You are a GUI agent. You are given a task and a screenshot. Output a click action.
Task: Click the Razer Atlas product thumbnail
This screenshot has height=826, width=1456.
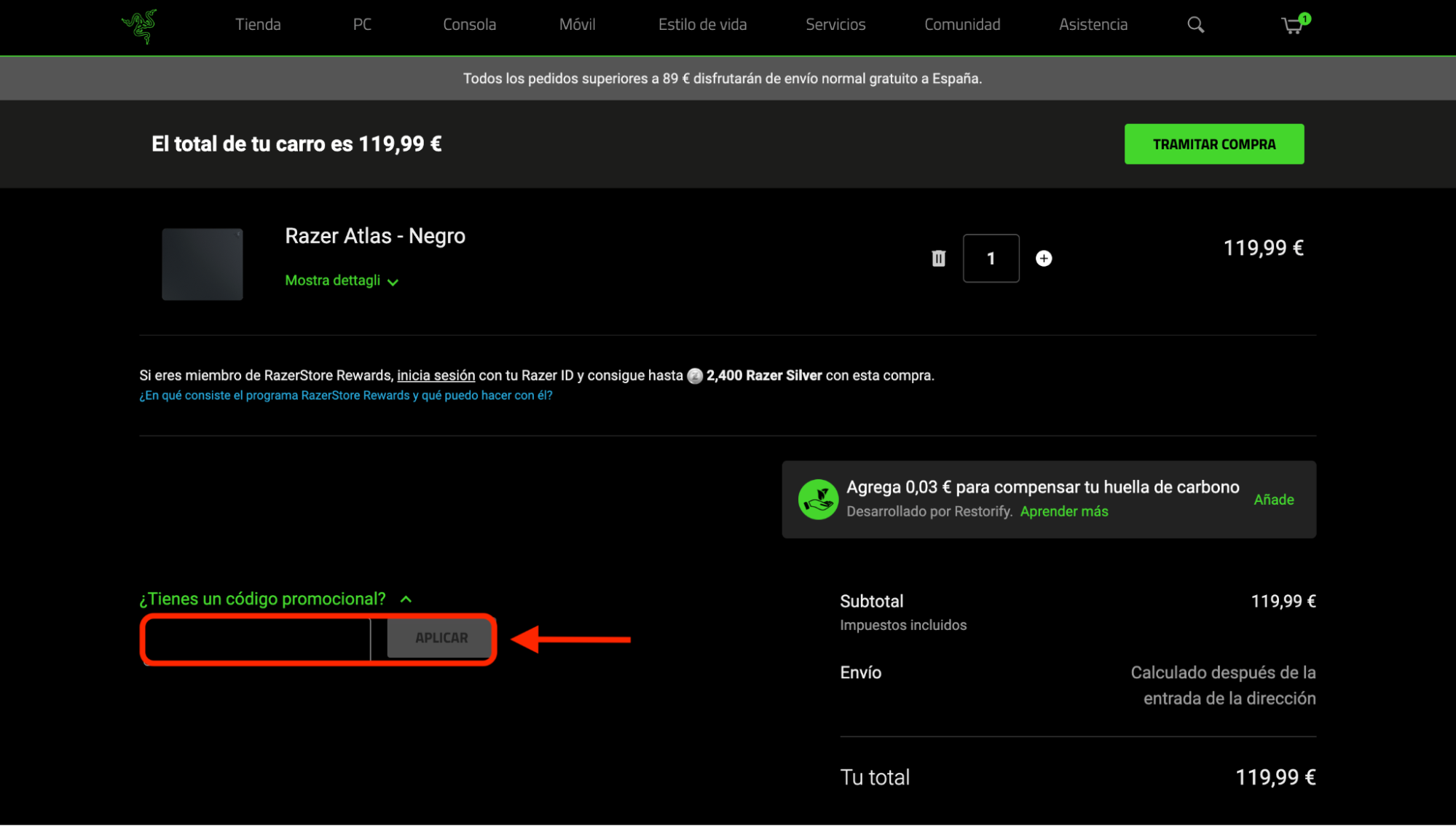(x=202, y=264)
